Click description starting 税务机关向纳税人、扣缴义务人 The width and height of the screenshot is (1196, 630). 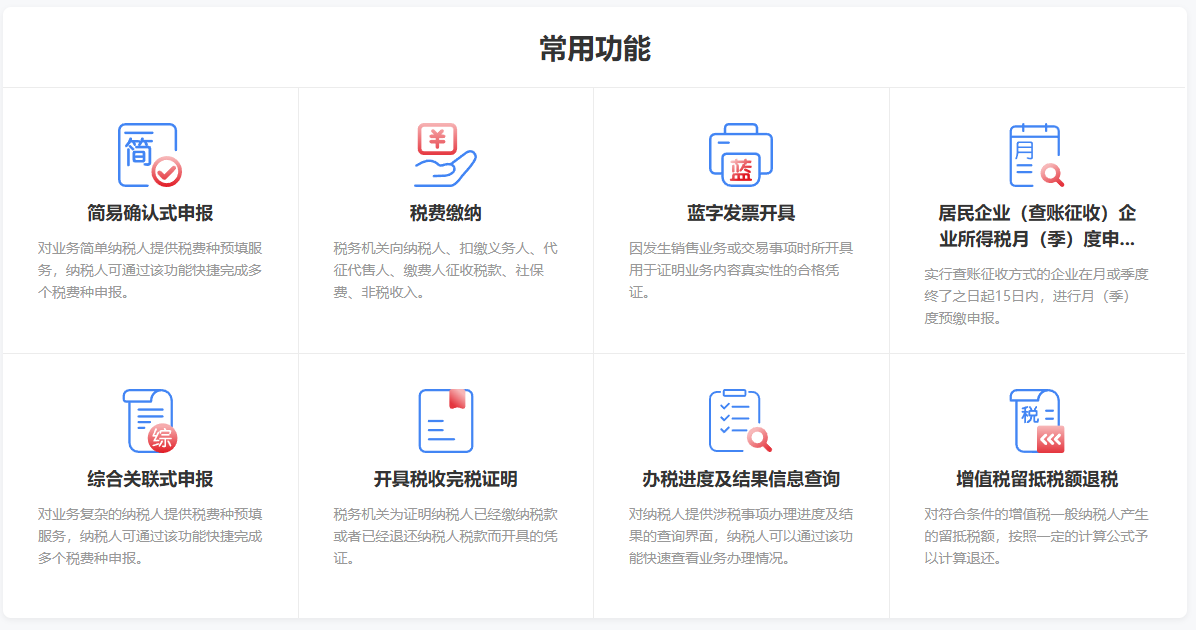pos(445,270)
